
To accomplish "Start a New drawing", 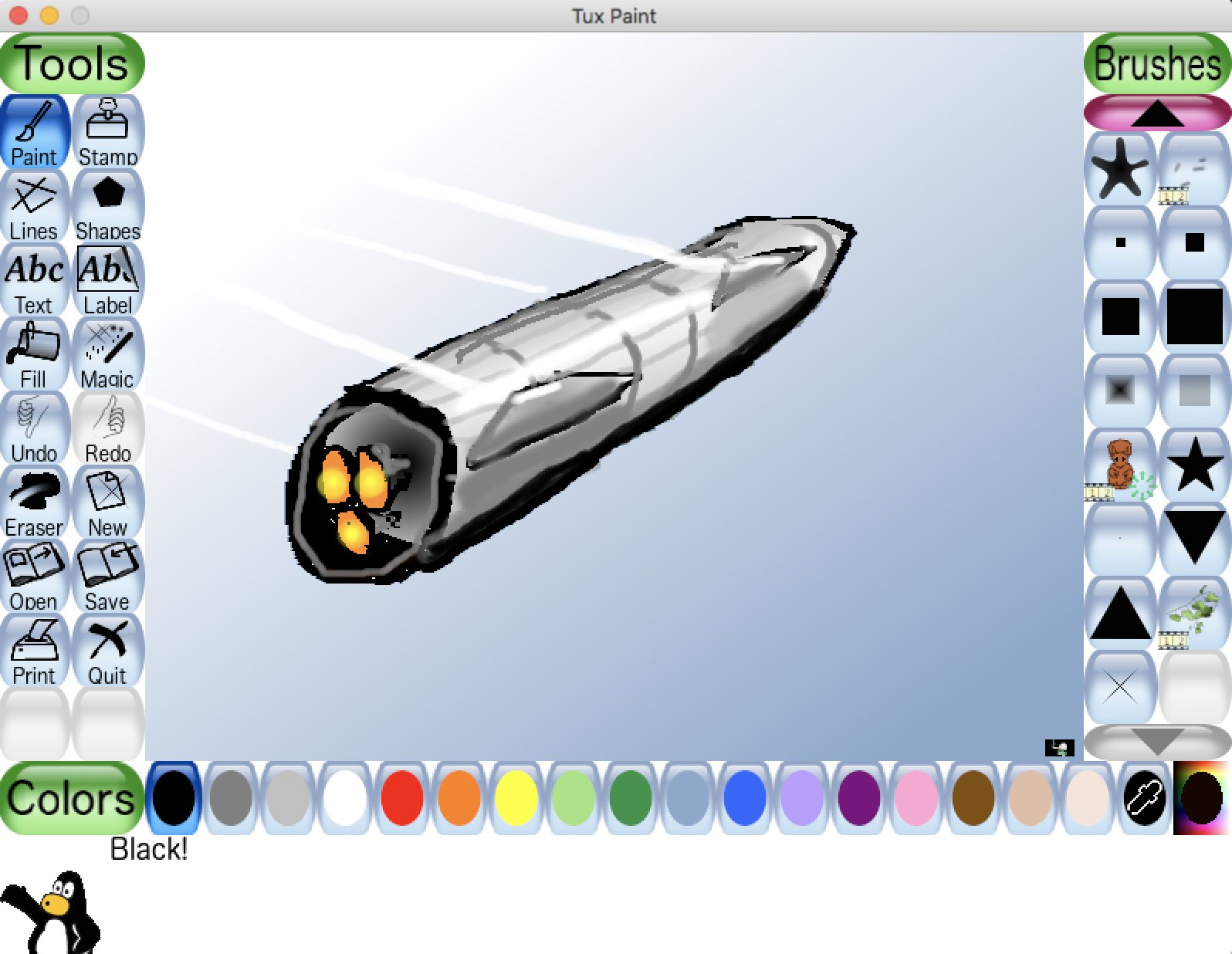I will pyautogui.click(x=108, y=502).
